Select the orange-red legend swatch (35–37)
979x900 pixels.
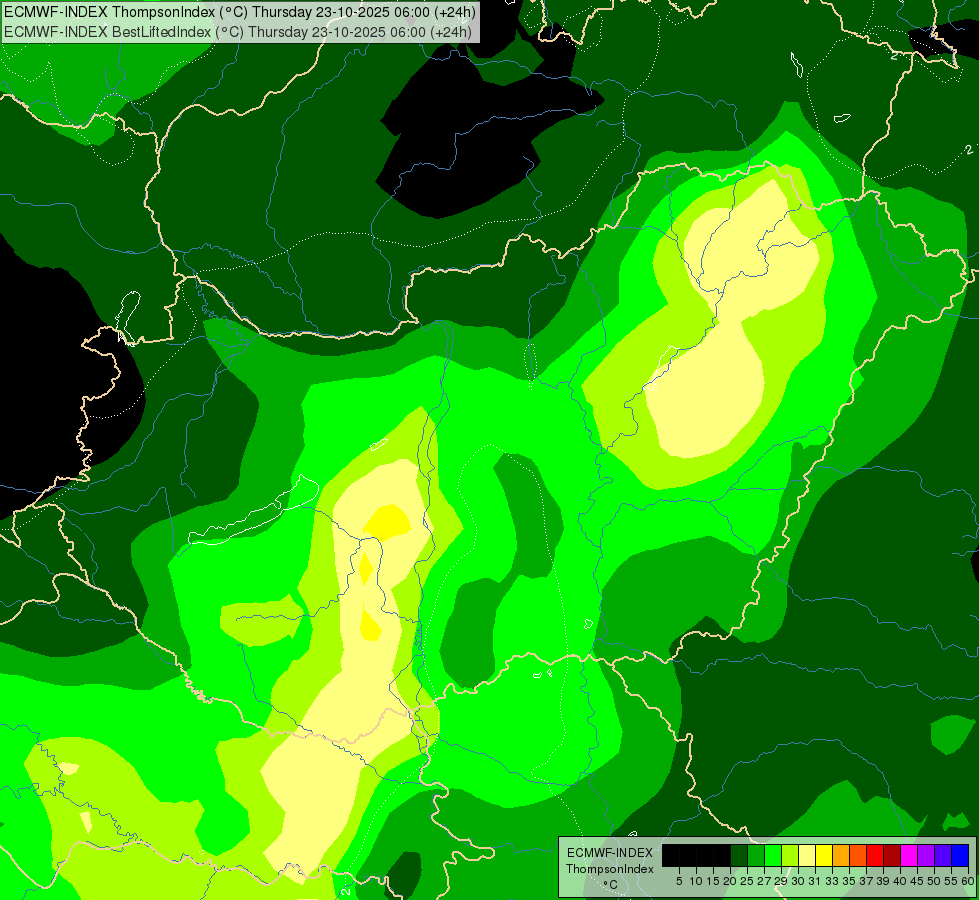click(858, 855)
